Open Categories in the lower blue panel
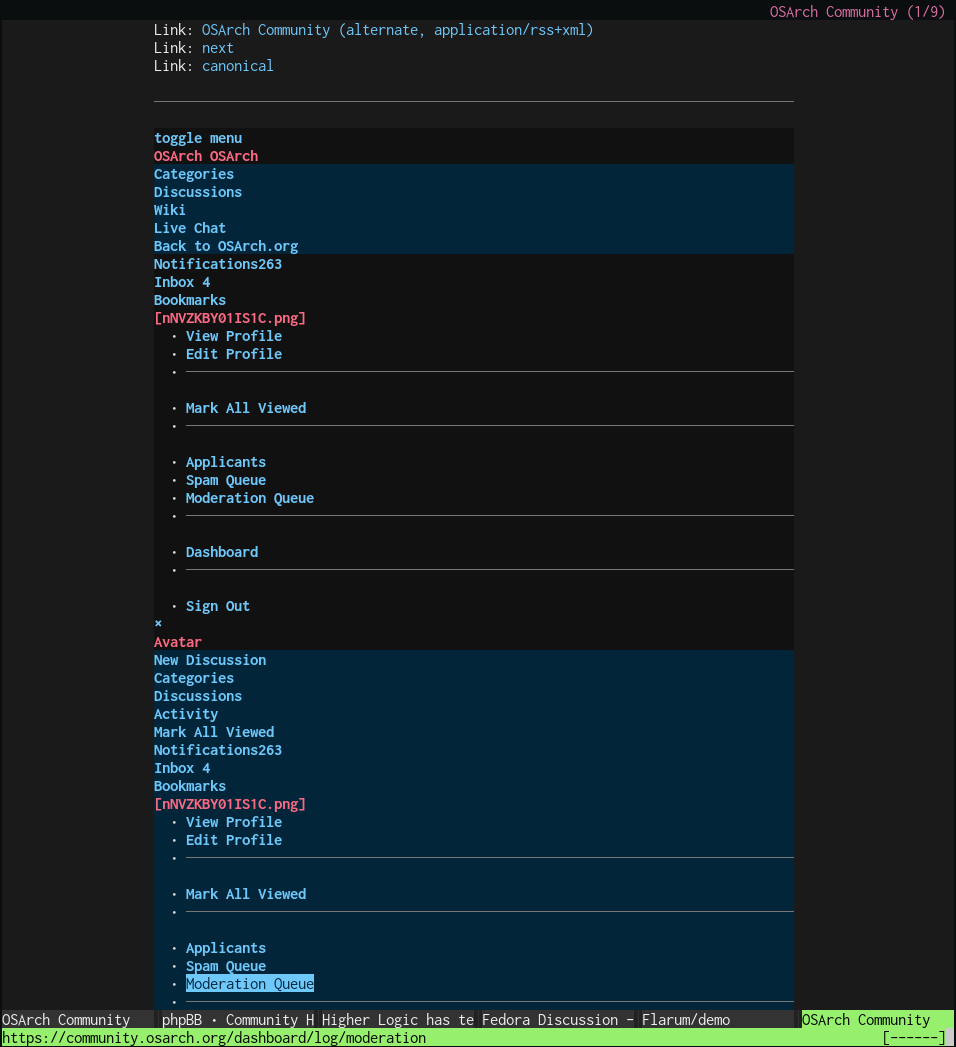The width and height of the screenshot is (956, 1047). click(194, 678)
